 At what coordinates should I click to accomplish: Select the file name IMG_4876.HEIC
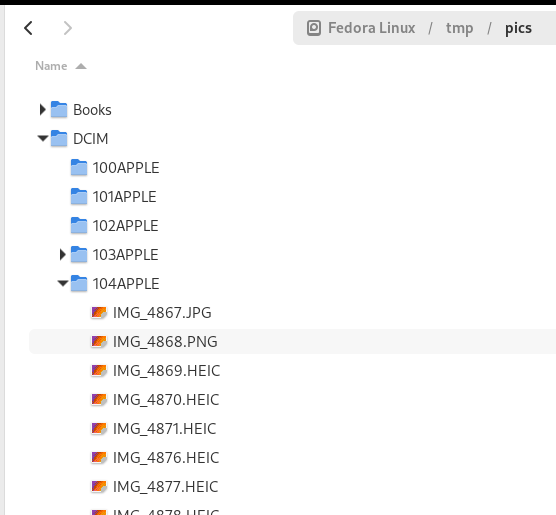click(166, 458)
